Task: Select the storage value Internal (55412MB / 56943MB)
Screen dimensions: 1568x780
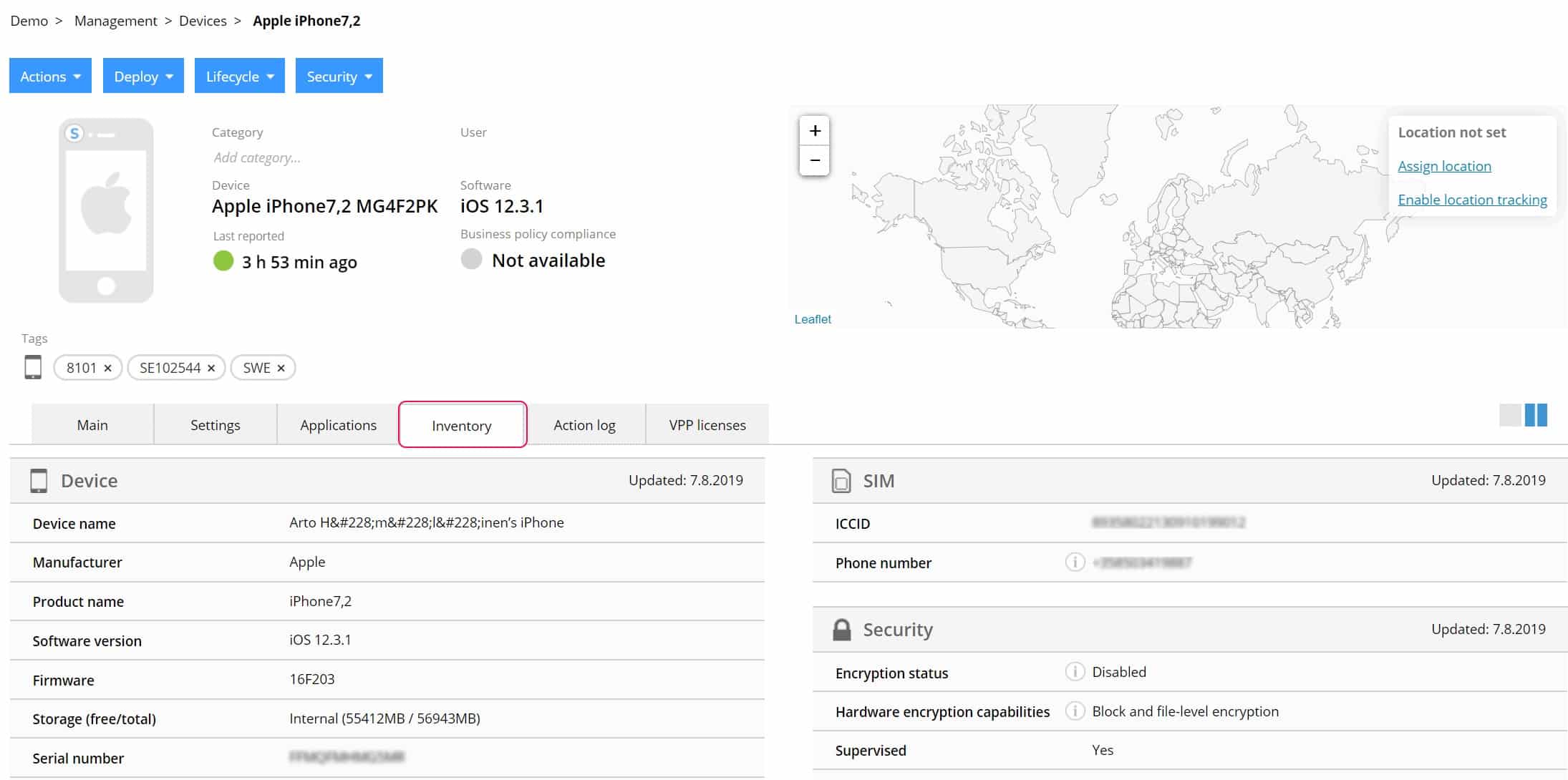Action: pyautogui.click(x=384, y=718)
